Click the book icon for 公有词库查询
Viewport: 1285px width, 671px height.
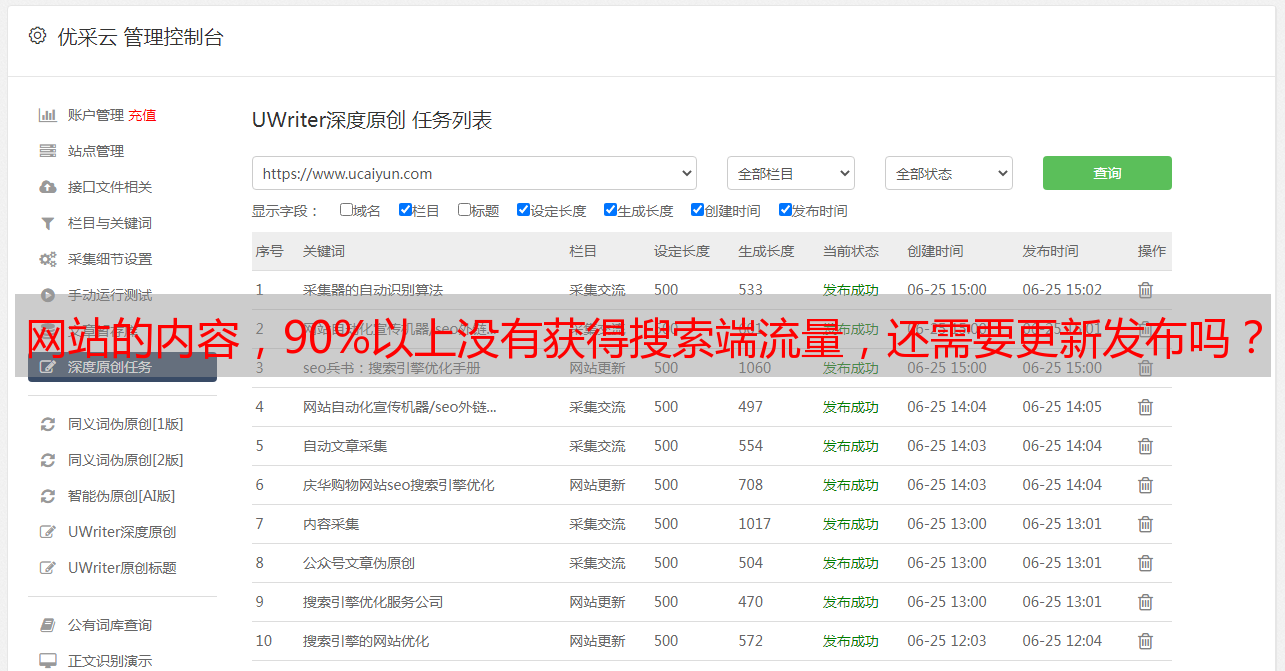[47, 625]
